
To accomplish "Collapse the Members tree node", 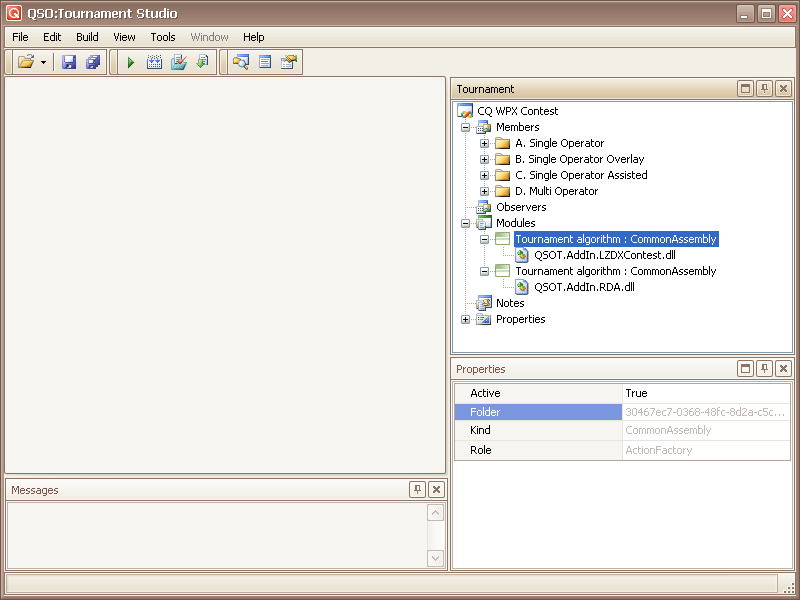I will pos(465,127).
